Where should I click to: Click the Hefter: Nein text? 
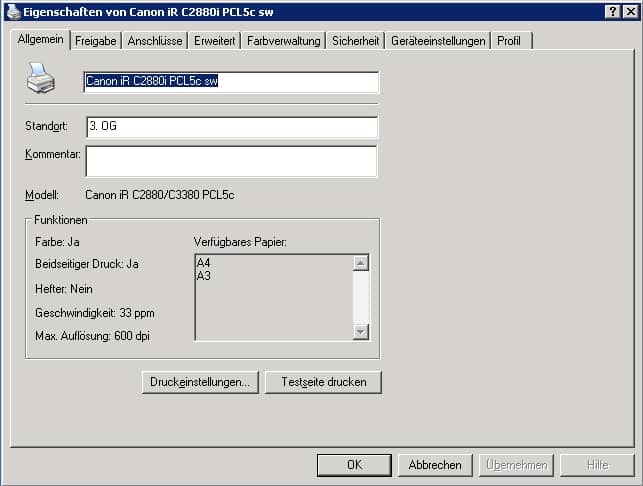tap(64, 289)
